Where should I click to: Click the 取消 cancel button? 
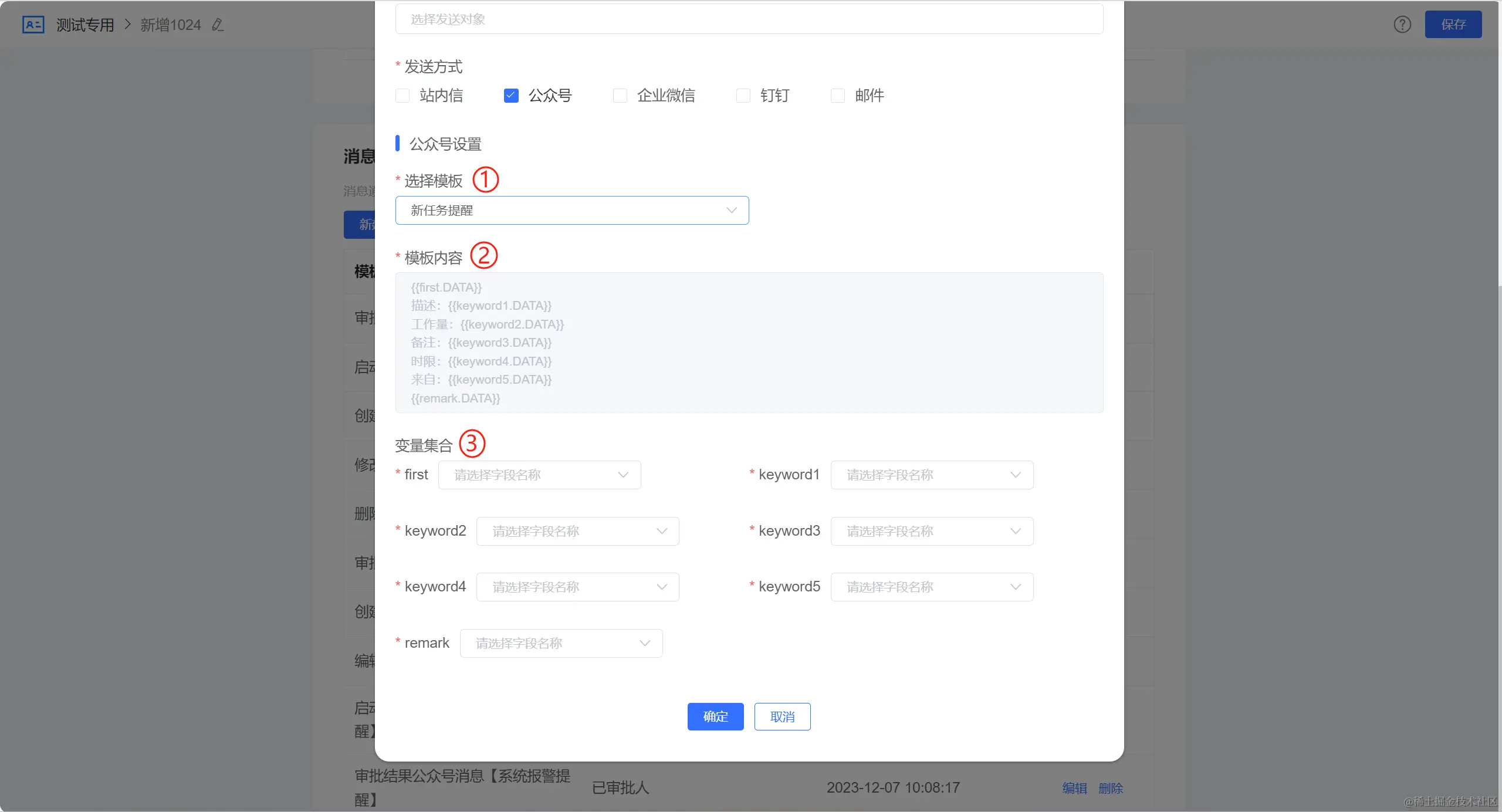point(782,717)
